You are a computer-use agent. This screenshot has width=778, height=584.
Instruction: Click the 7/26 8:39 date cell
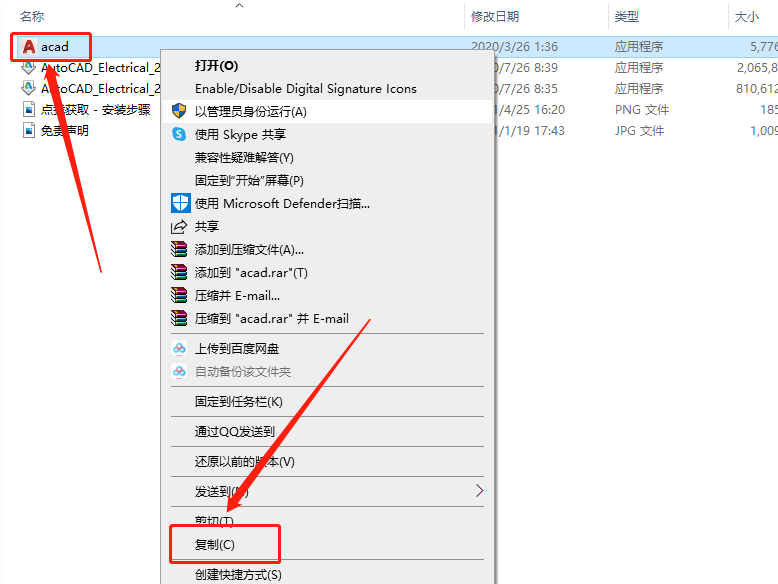527,67
